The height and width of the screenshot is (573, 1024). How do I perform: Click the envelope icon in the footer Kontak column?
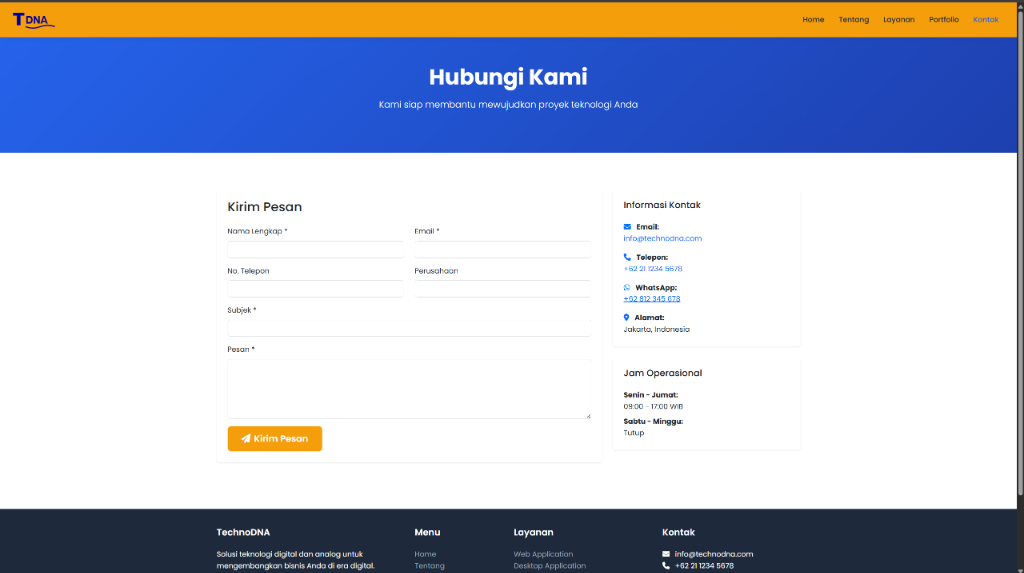[x=666, y=554]
